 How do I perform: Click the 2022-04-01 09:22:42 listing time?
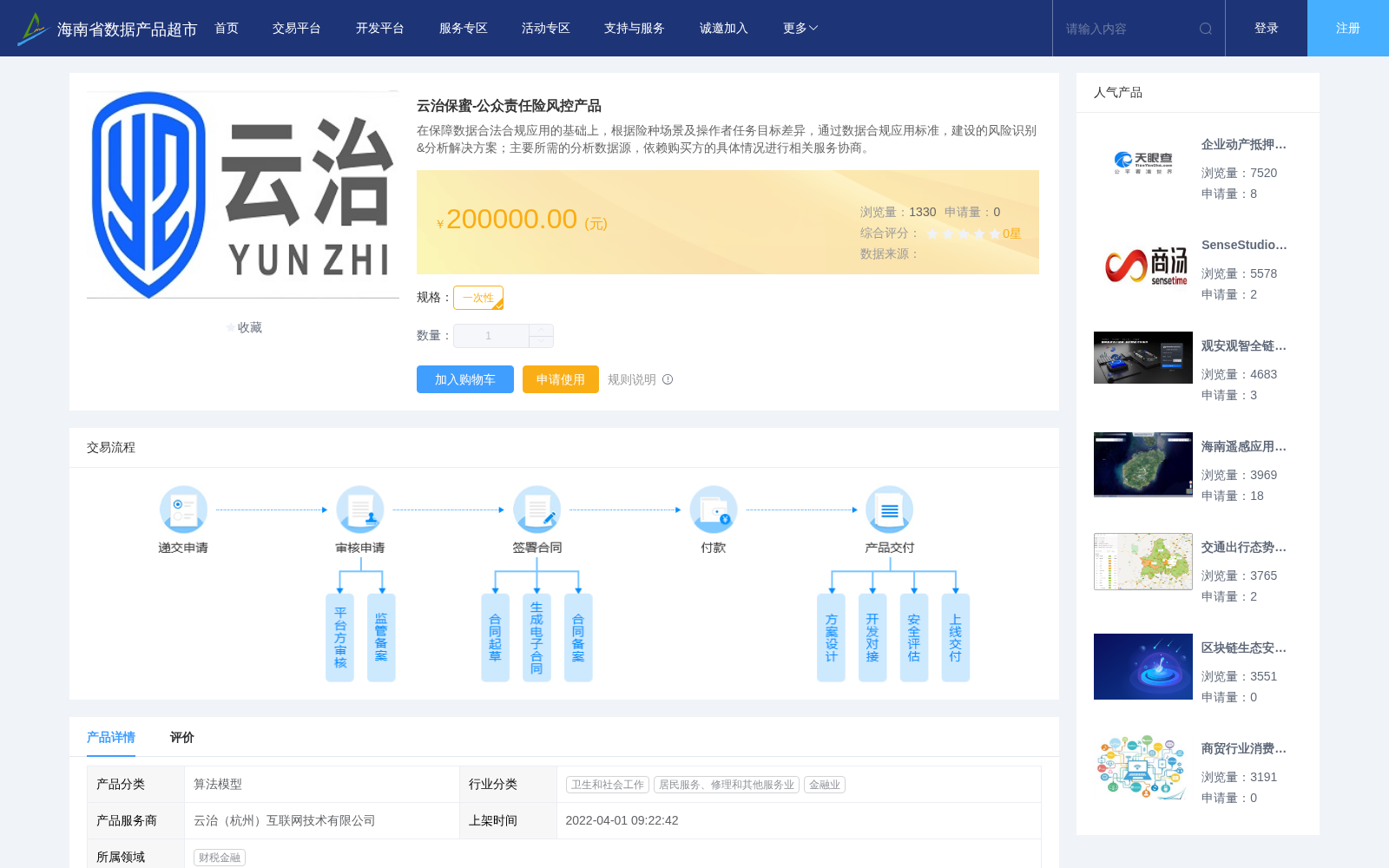pos(622,820)
